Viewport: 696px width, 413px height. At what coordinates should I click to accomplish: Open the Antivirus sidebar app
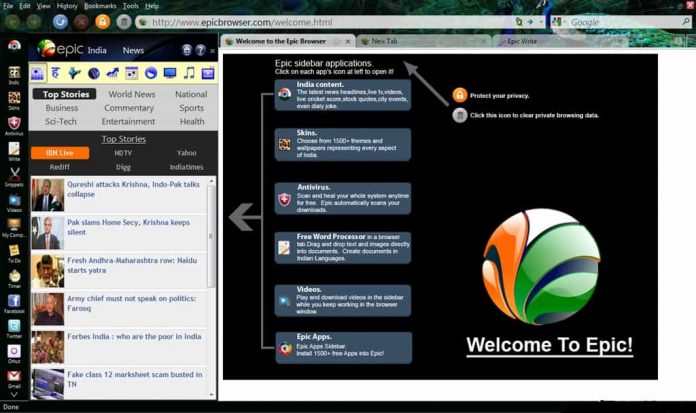coord(14,126)
